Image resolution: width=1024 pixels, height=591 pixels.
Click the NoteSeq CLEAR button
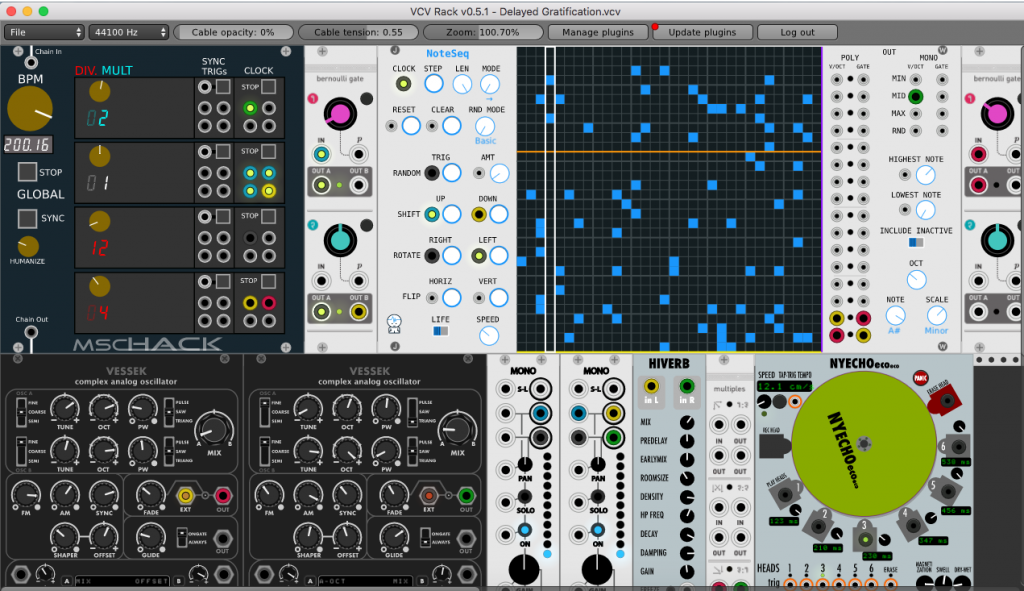[451, 125]
